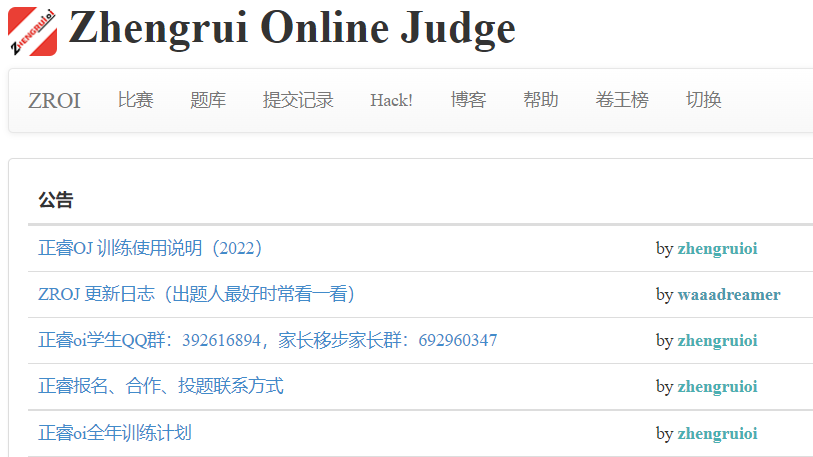Click the Zhengrui OI red logo icon
The height and width of the screenshot is (457, 813).
33,31
